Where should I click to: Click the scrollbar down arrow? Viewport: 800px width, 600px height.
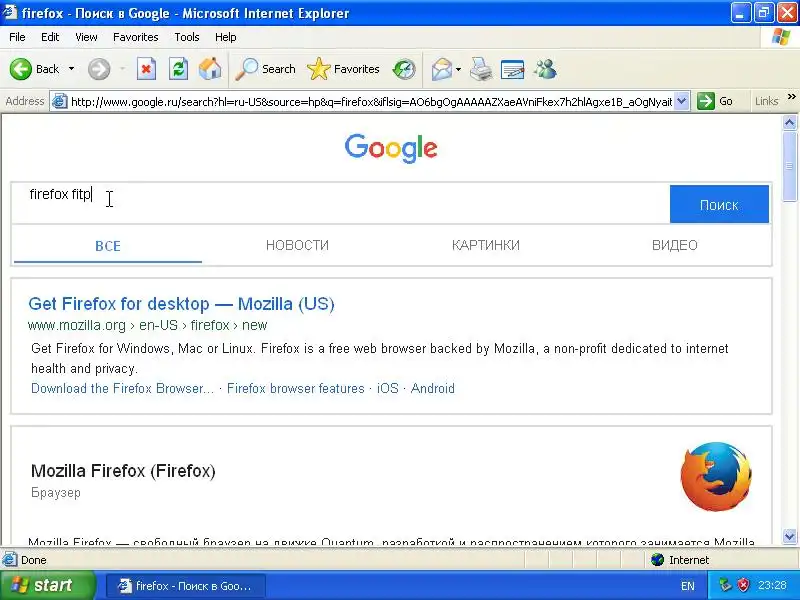[x=789, y=536]
